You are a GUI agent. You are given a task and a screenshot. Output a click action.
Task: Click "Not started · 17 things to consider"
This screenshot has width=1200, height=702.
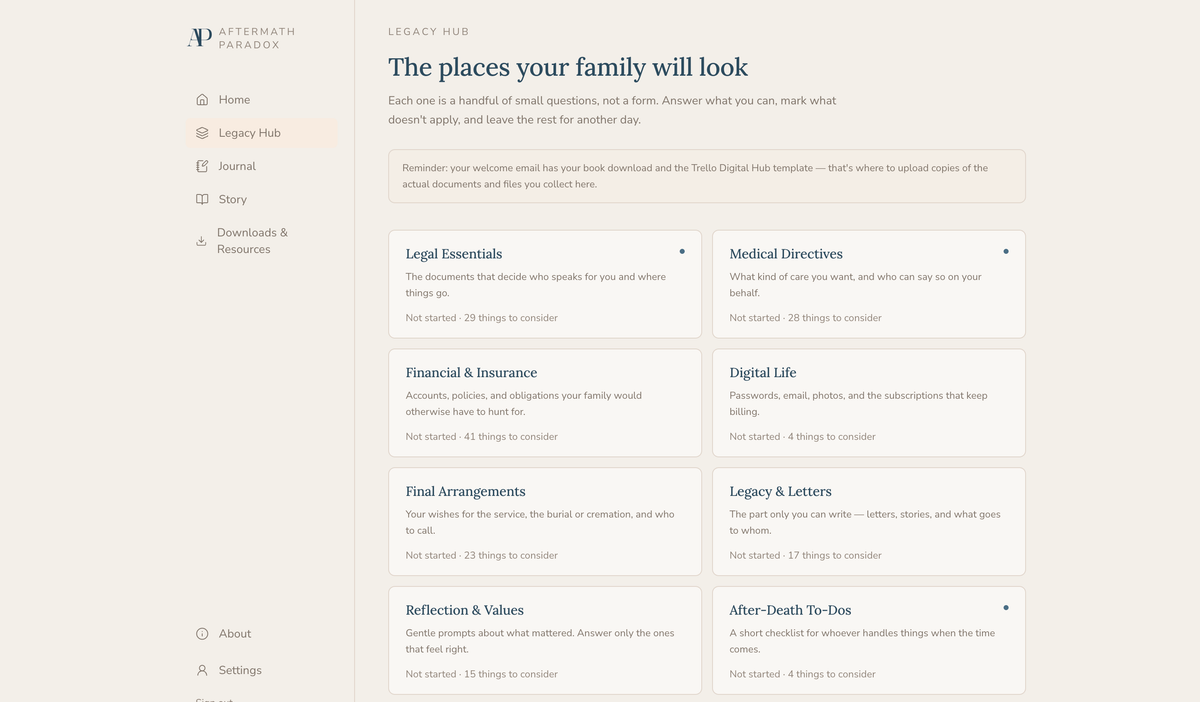(x=806, y=556)
